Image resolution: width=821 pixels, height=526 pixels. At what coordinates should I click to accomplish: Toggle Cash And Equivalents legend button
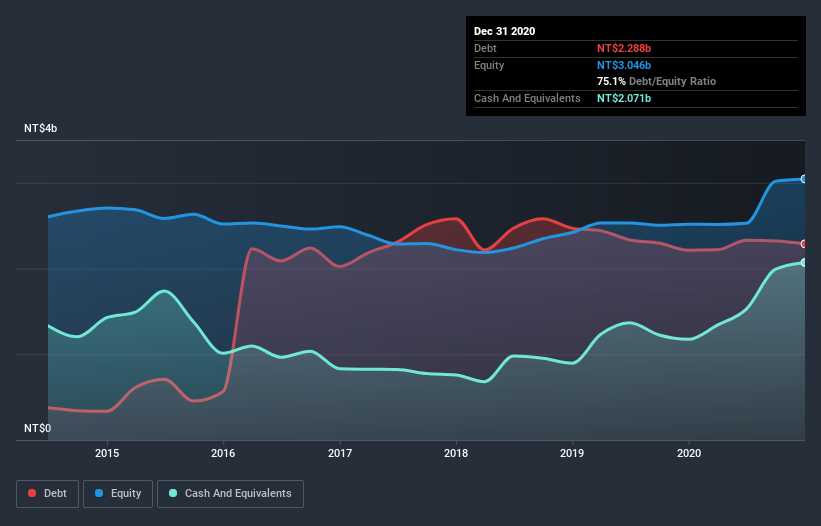pyautogui.click(x=230, y=494)
